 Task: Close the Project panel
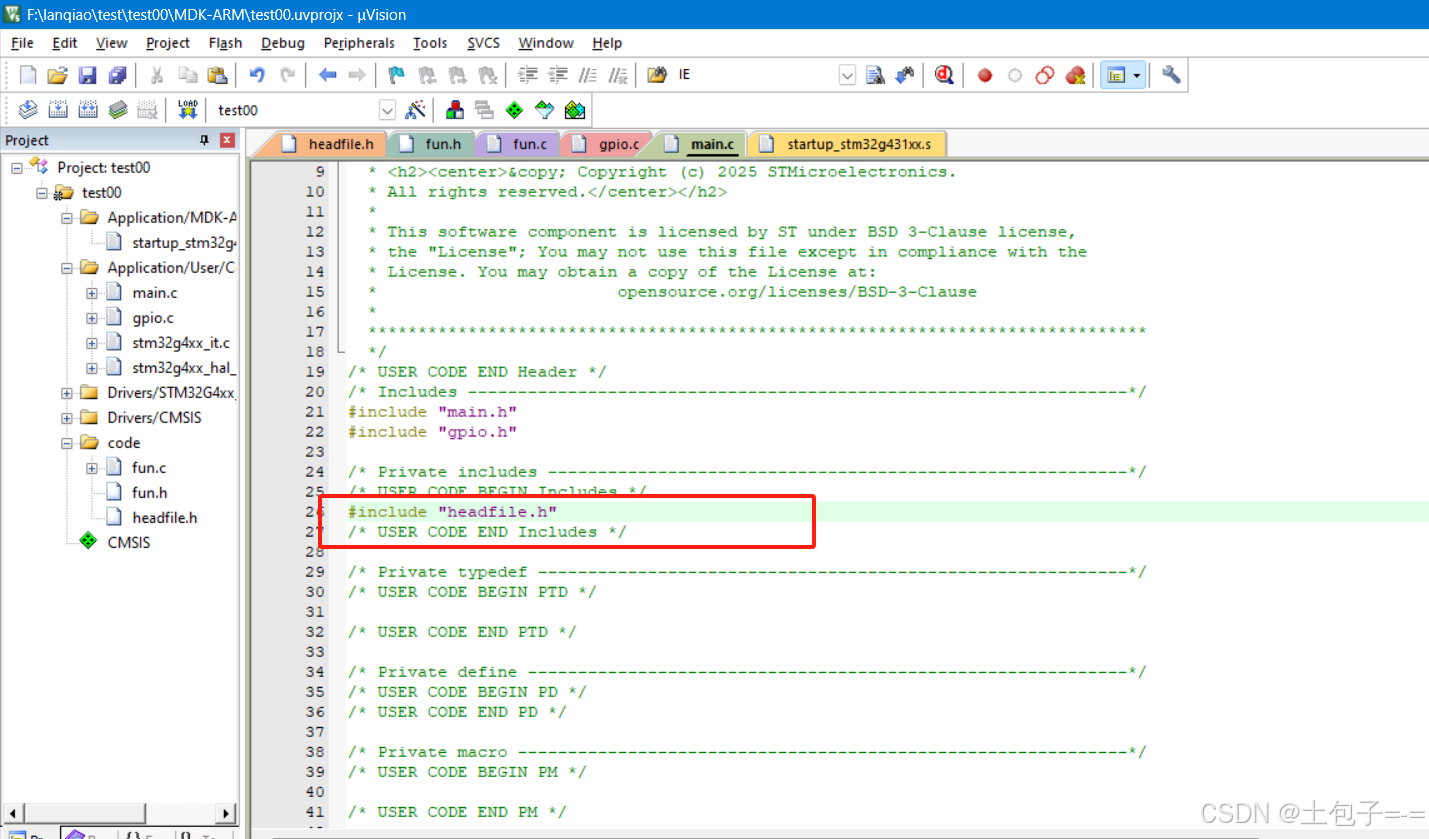[227, 140]
